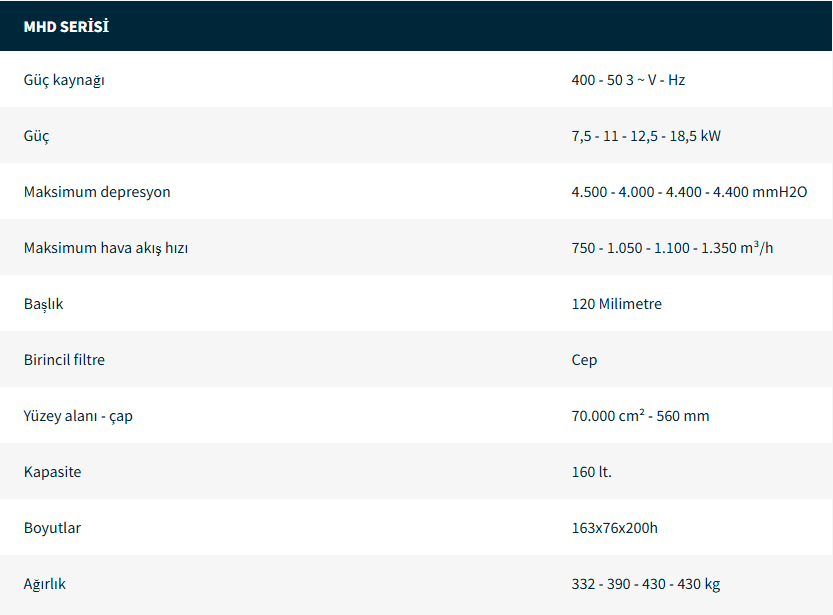833x615 pixels.
Task: Click the Boyutlar row label
Action: pyautogui.click(x=53, y=528)
